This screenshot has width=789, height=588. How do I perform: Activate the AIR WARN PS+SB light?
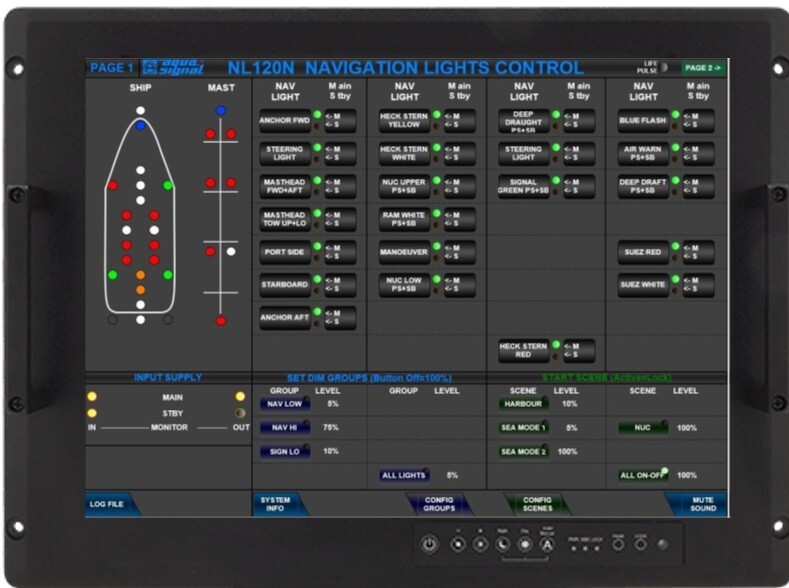[x=643, y=153]
